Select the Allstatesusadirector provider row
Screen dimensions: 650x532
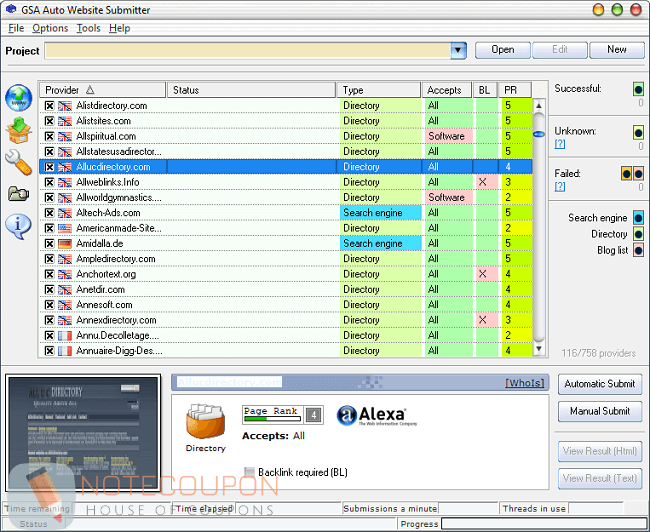click(x=286, y=152)
